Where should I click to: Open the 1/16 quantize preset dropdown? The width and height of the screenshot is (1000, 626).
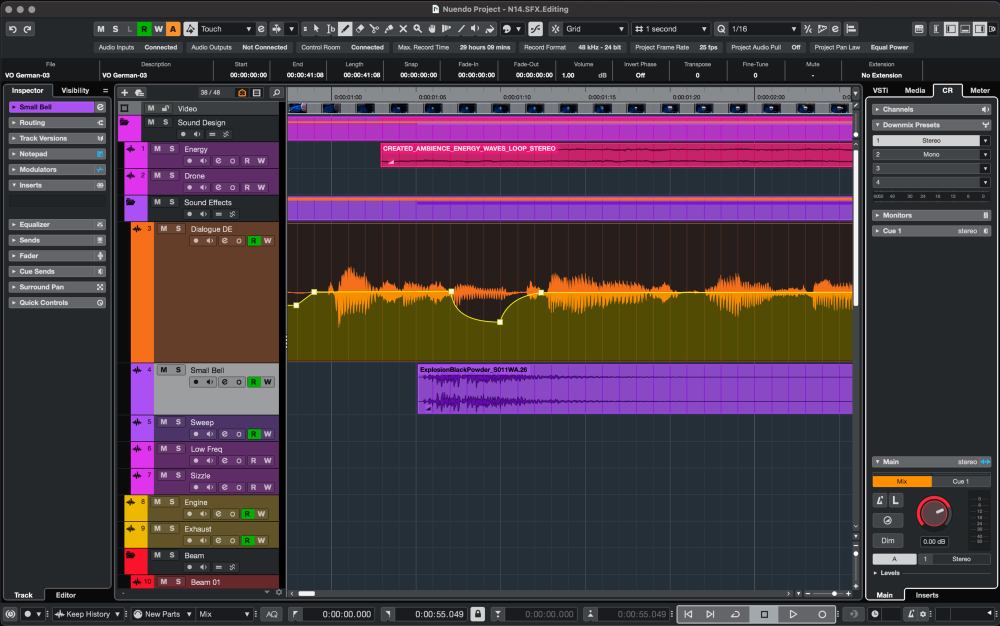click(760, 29)
